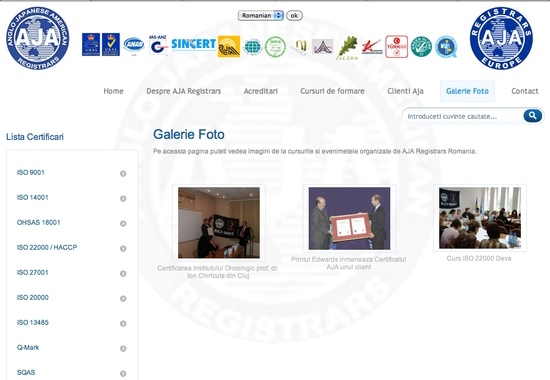Image resolution: width=550 pixels, height=380 pixels.
Task: Click the ACORN oak leaf logo
Action: 348,48
